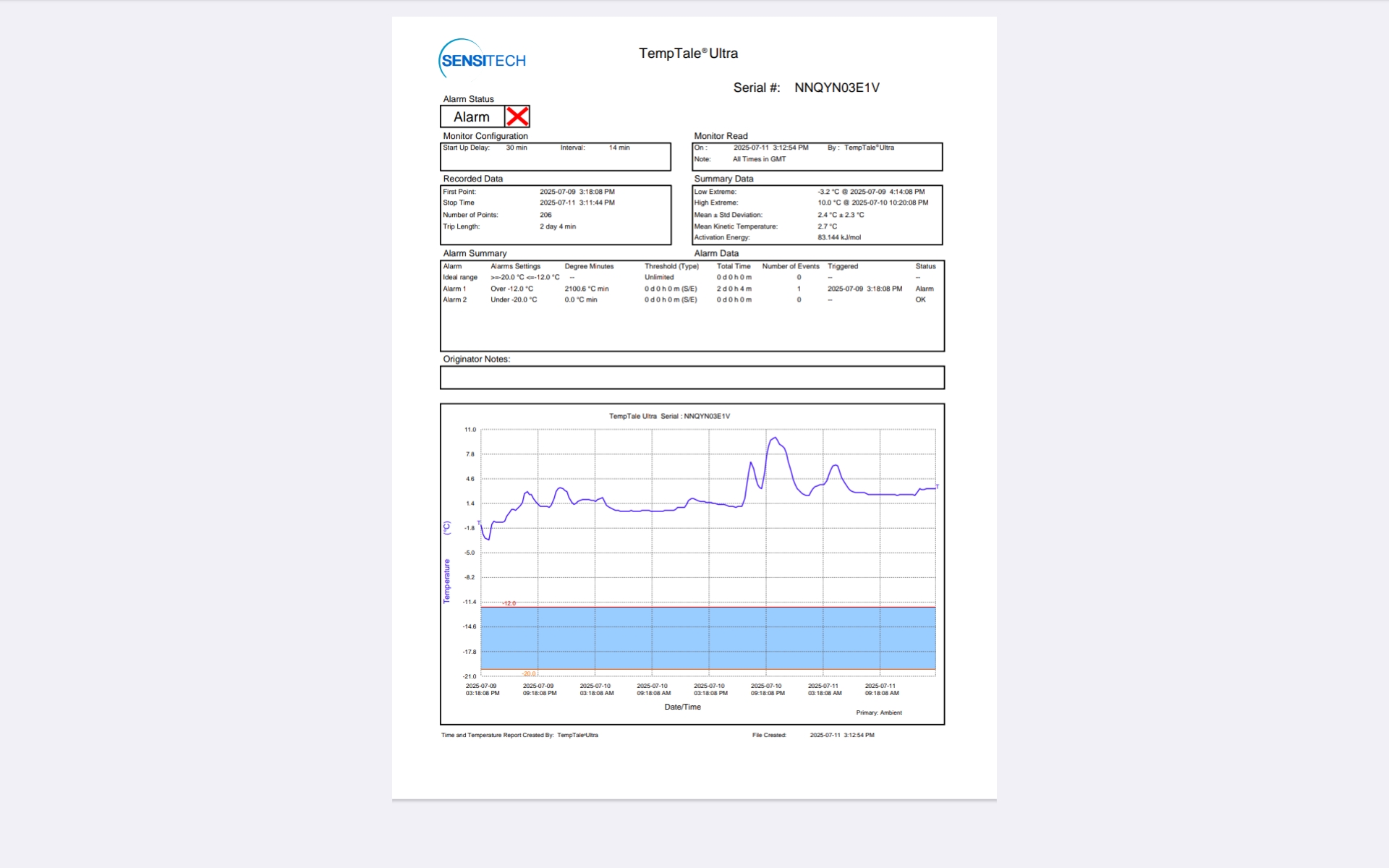
Task: Click the Sensitech logo
Action: point(483,60)
